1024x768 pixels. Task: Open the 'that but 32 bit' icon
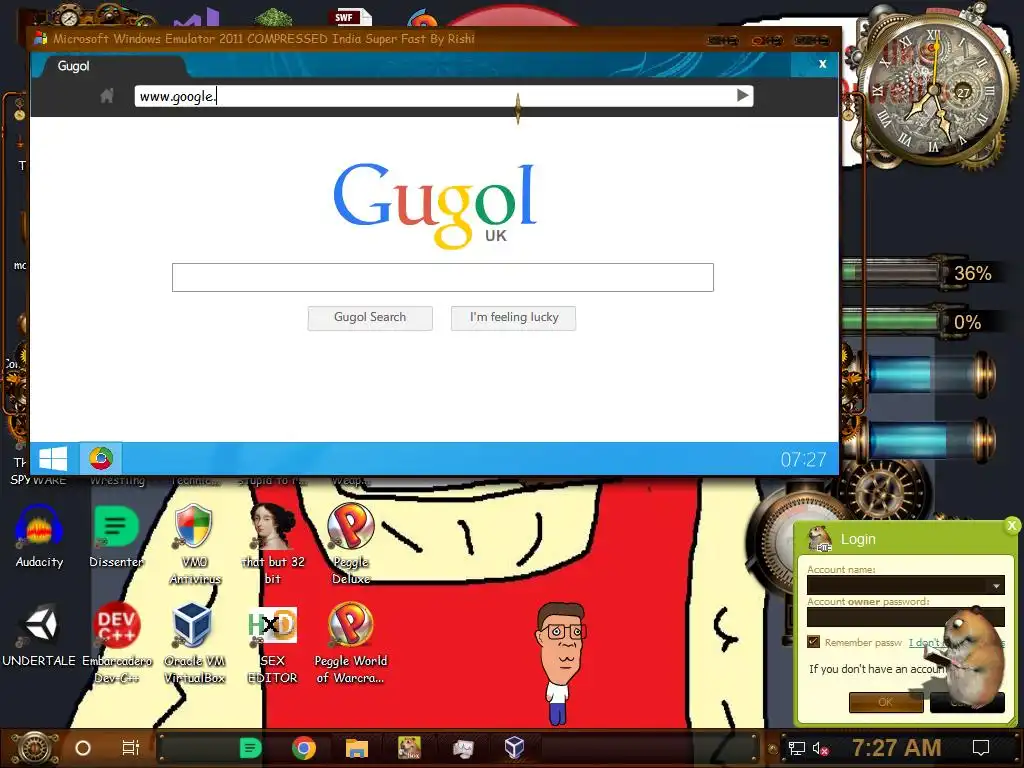click(x=273, y=544)
